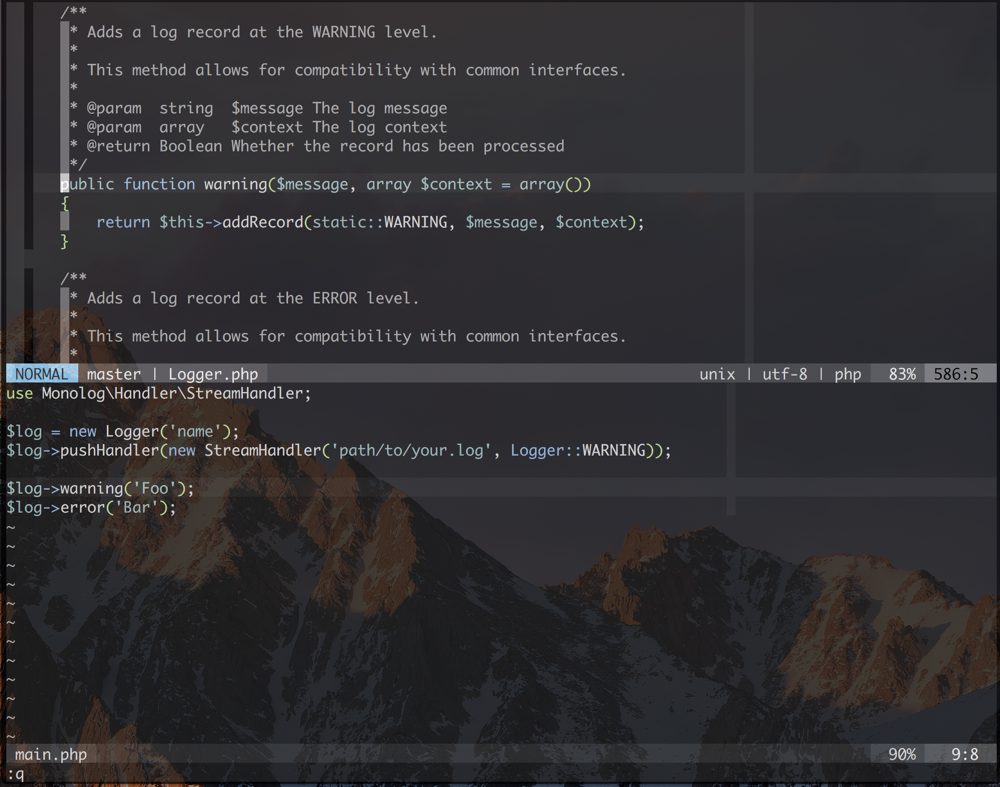Click the 83% scroll position indicator
1000x787 pixels.
[x=902, y=374]
